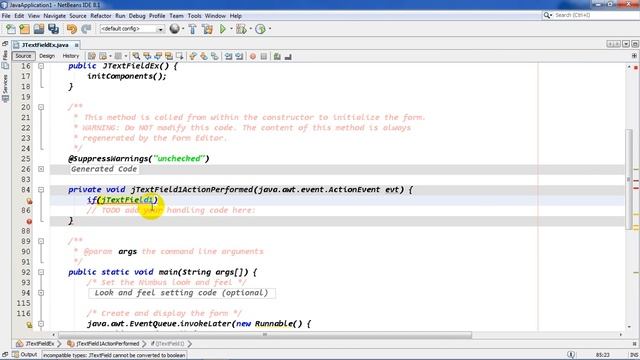
Task: Click the Search (Ctrl+I) field
Action: tap(590, 15)
